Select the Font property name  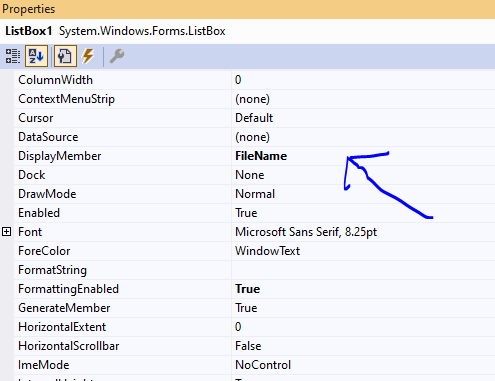(30, 232)
